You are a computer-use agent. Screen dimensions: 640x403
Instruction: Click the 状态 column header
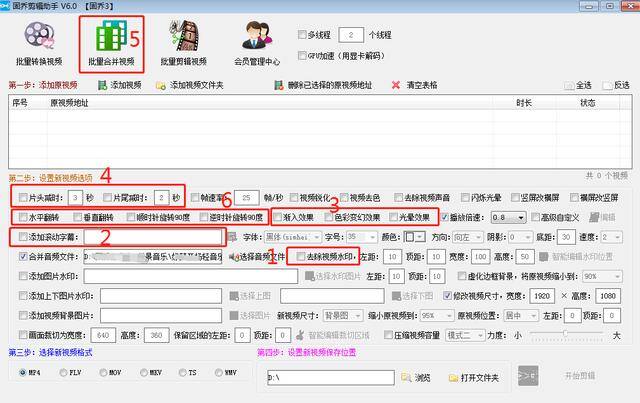pos(588,103)
